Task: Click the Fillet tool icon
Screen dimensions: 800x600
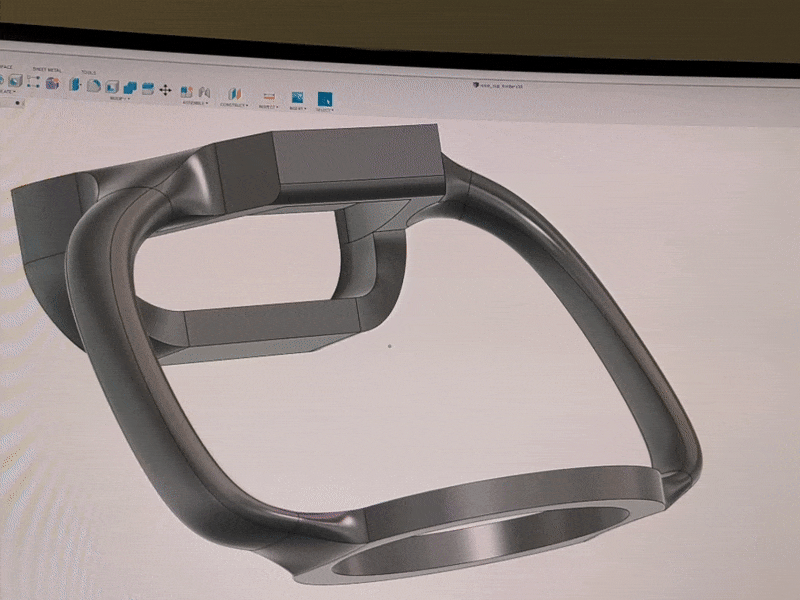Action: click(94, 86)
